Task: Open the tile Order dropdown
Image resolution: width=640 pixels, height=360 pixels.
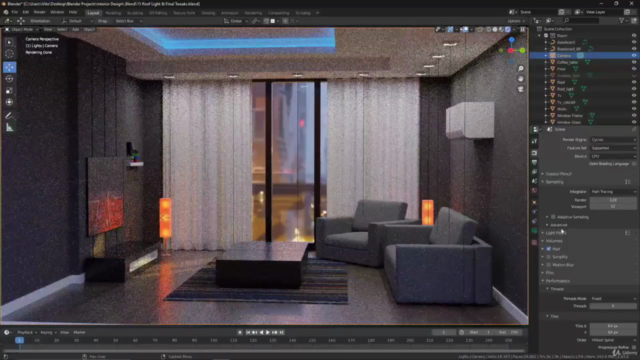Action: (613, 340)
